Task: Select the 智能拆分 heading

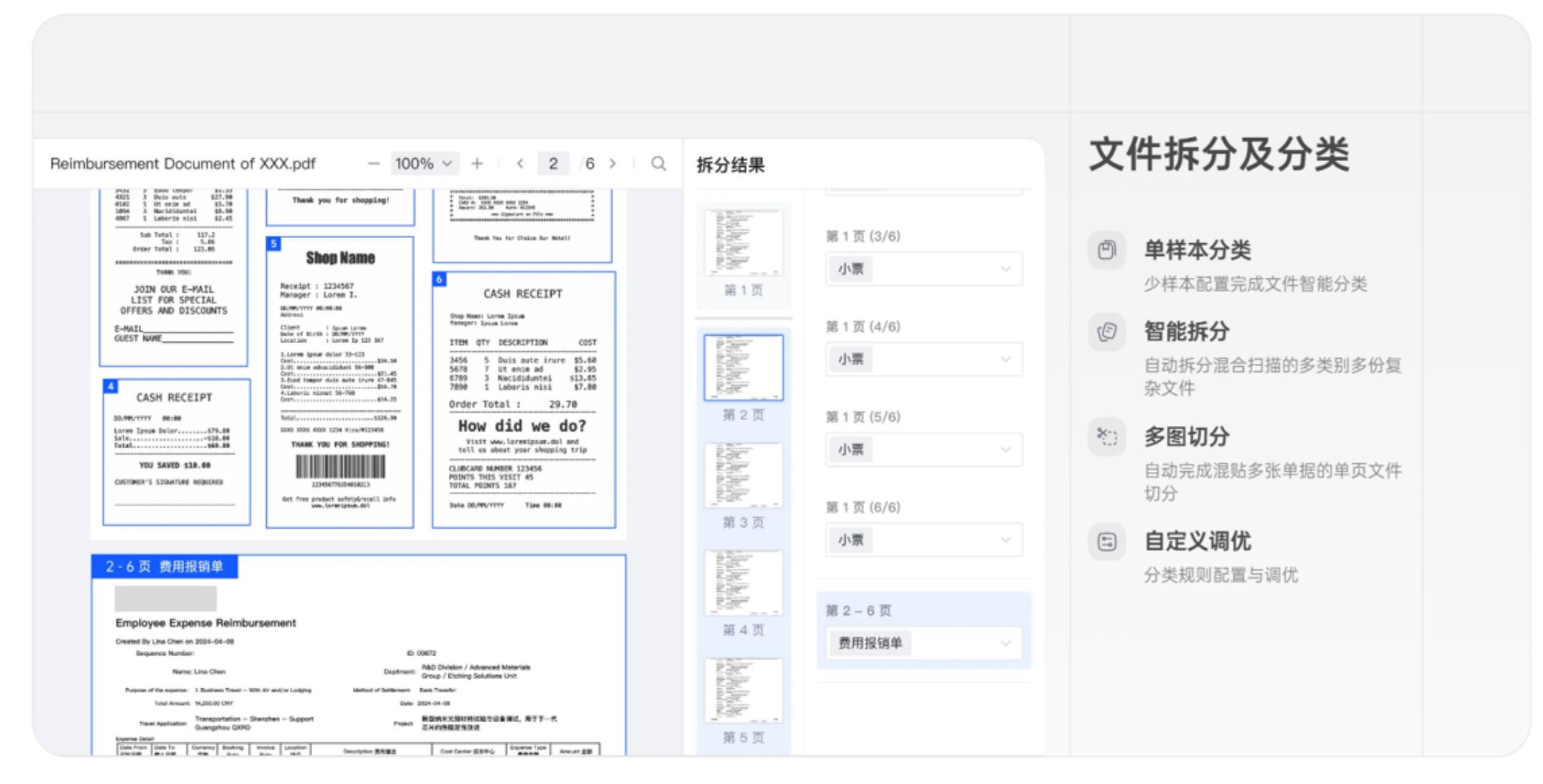Action: (x=1187, y=332)
